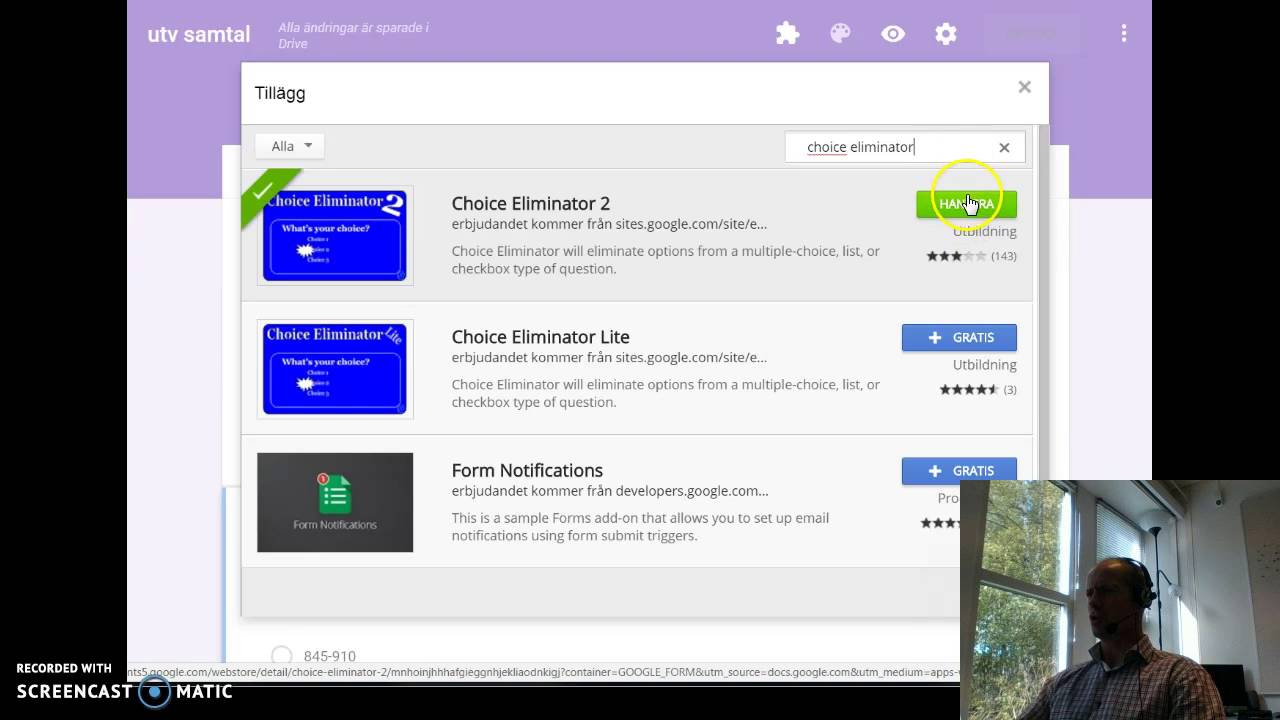Viewport: 1280px width, 720px height.
Task: Add Choice Eliminator Lite with Gratis button
Action: (x=959, y=337)
